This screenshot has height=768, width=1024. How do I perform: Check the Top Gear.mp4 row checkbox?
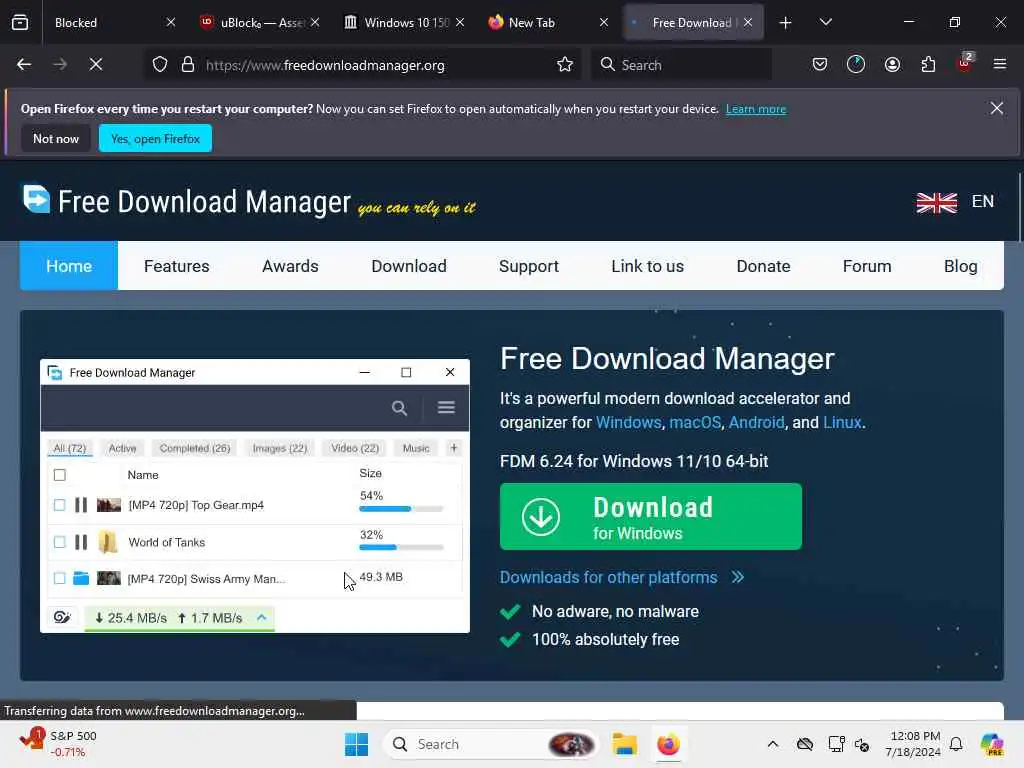59,505
